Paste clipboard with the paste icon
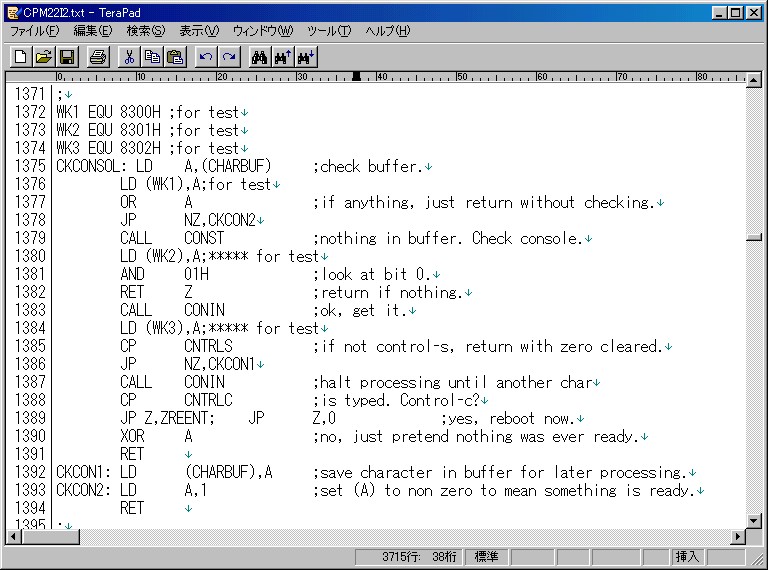This screenshot has height=570, width=768. tap(175, 57)
